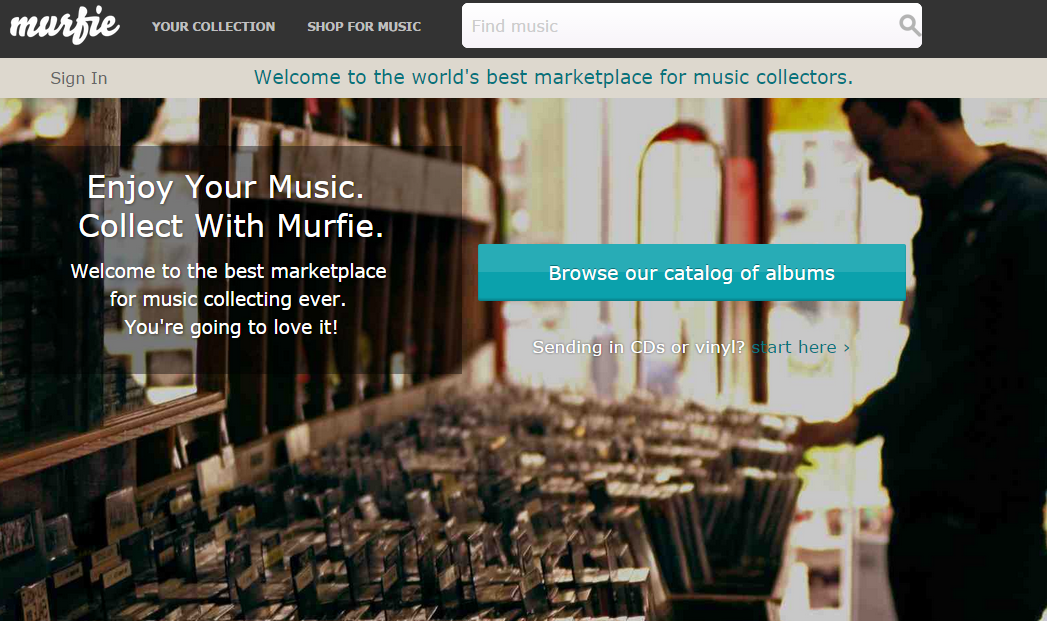The width and height of the screenshot is (1047, 621).
Task: Click the arrow after 'start here'
Action: [x=847, y=347]
